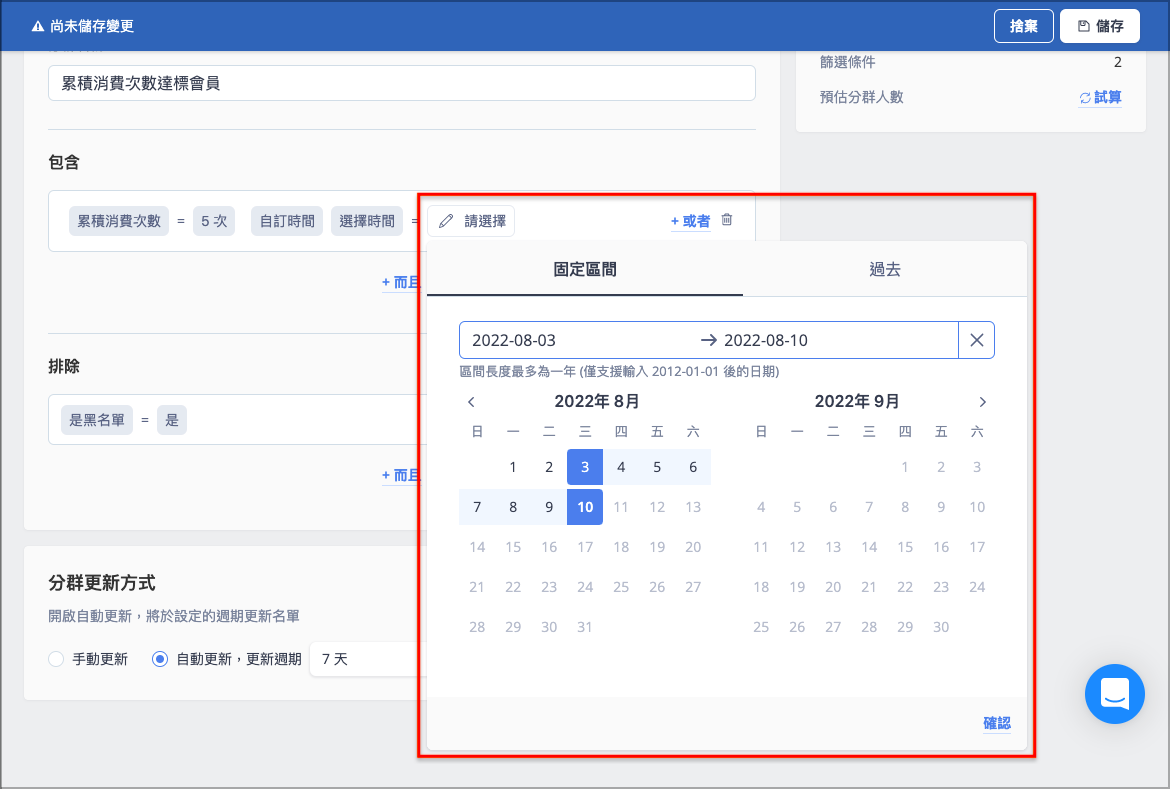Select August 7 in the calendar
Screen dimensions: 1170x789
click(x=477, y=508)
